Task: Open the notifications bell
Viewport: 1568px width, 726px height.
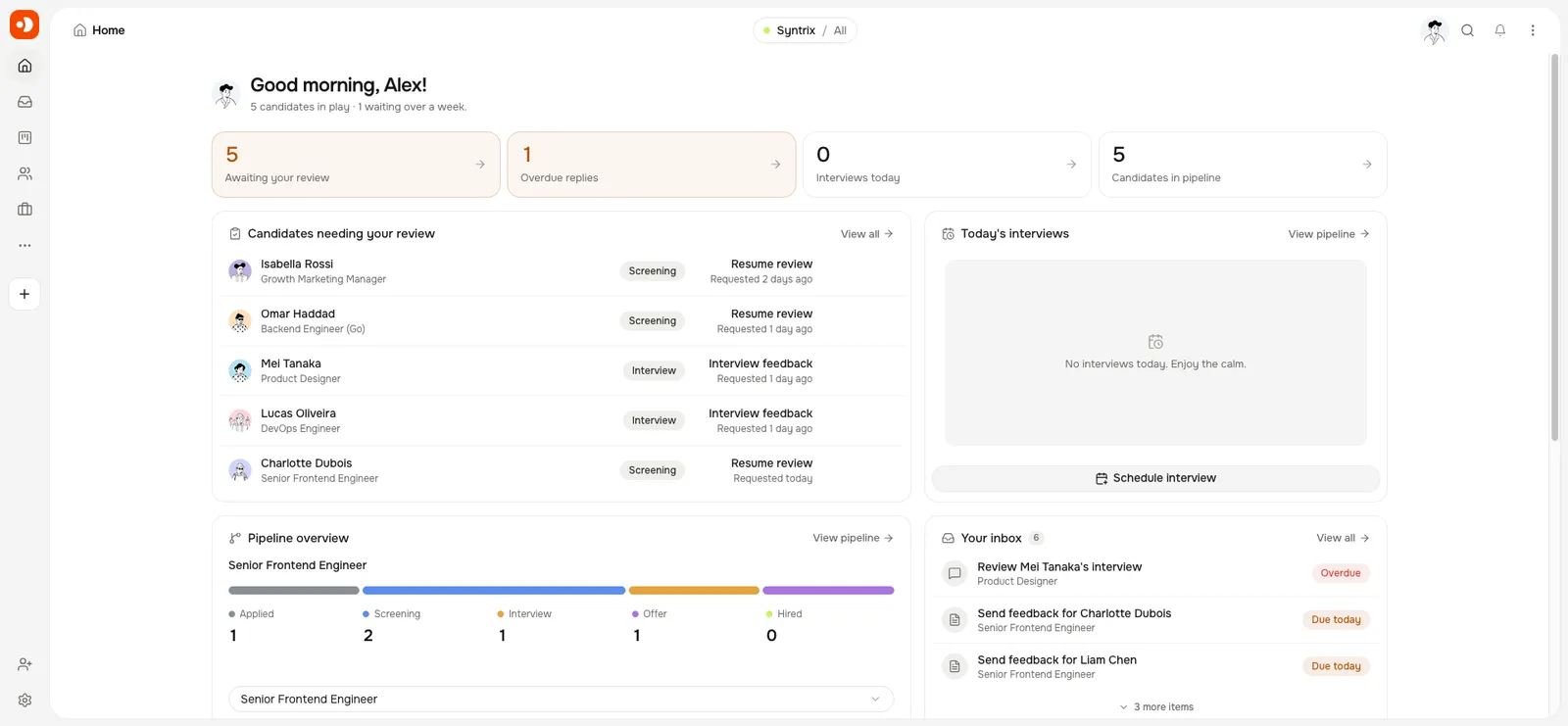Action: tap(1499, 30)
